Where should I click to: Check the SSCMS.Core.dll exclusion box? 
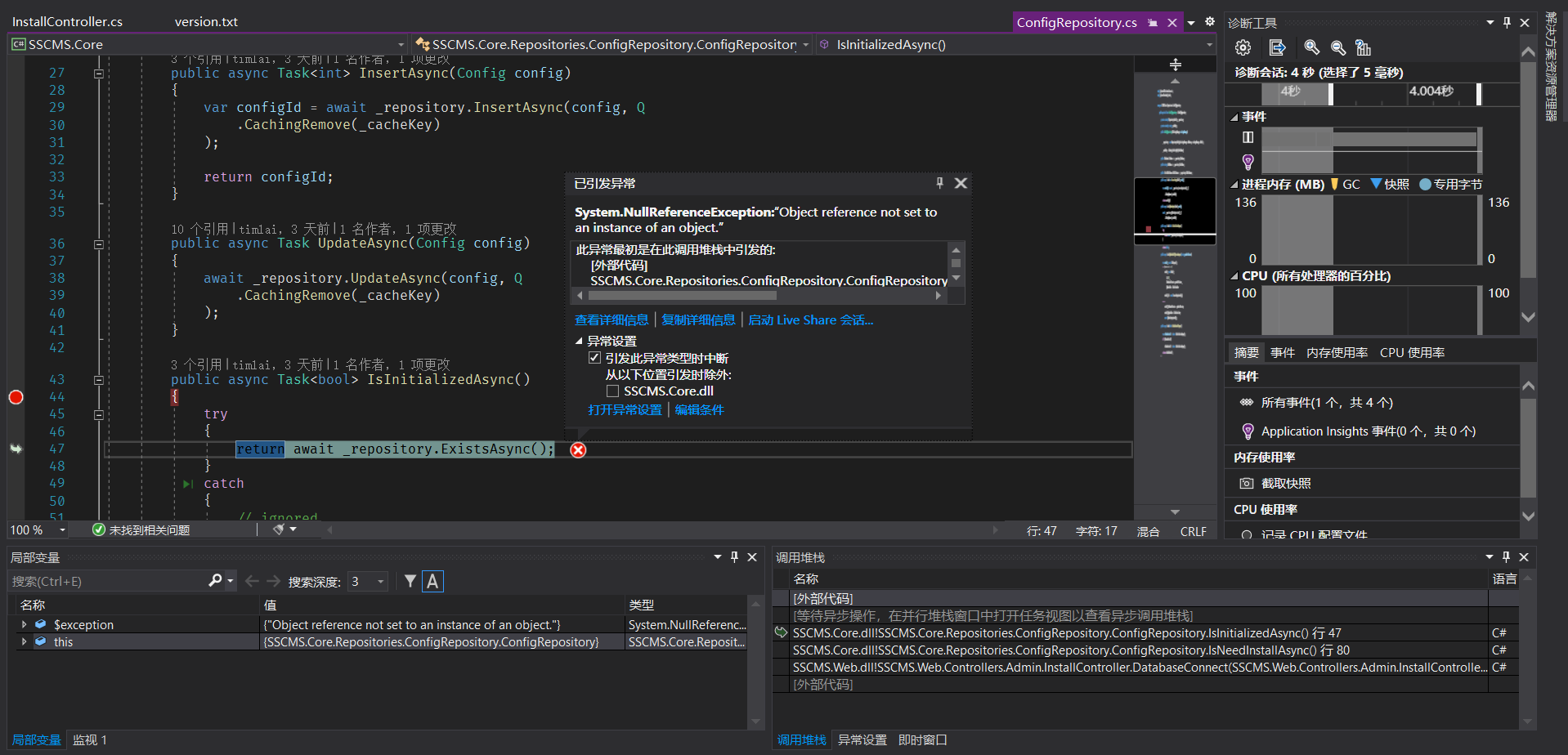pos(612,391)
